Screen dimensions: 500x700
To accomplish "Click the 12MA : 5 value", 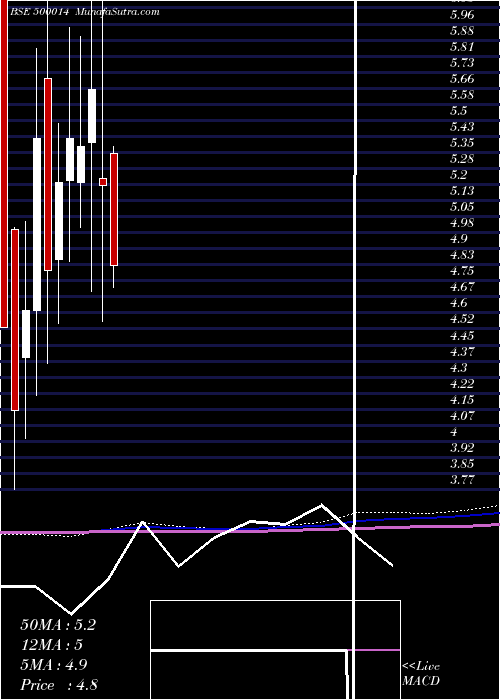I will click(x=51, y=645).
